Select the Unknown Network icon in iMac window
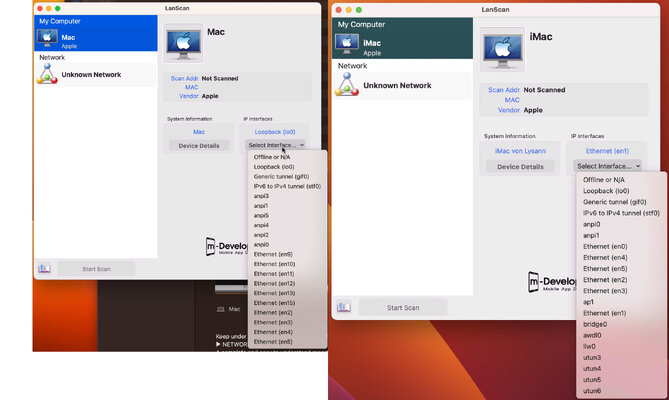Screen dimensions: 669x400 pyautogui.click(x=347, y=84)
